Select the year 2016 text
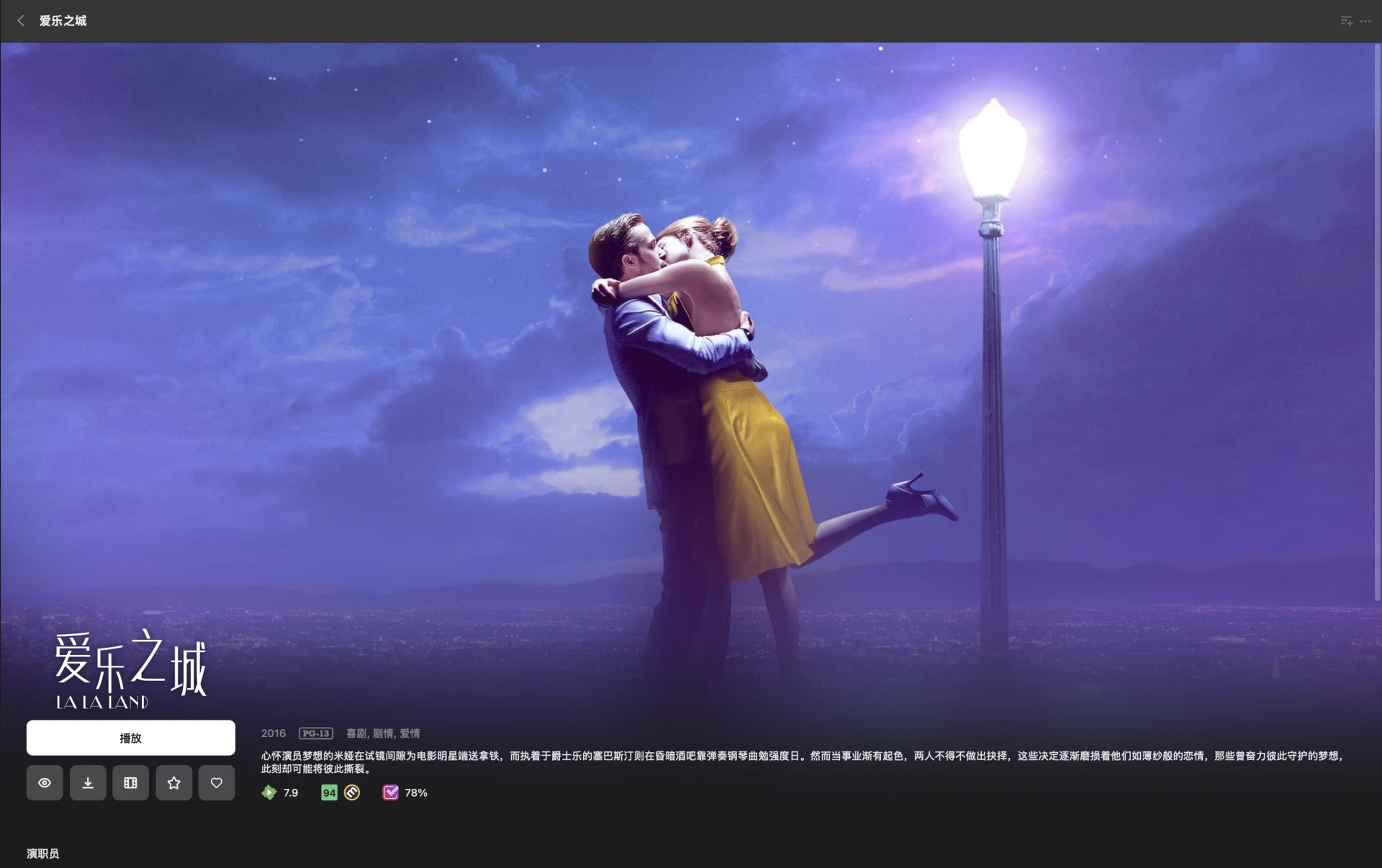 click(274, 733)
